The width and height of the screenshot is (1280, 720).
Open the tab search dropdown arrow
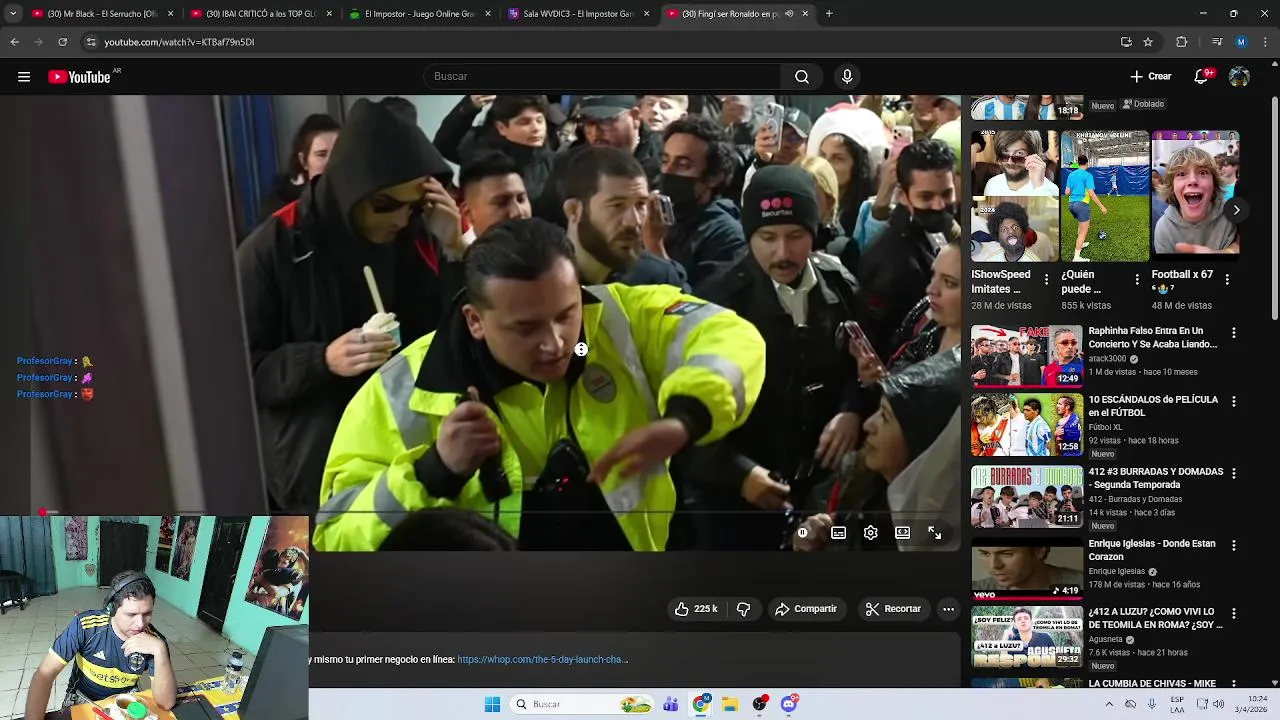click(x=12, y=14)
